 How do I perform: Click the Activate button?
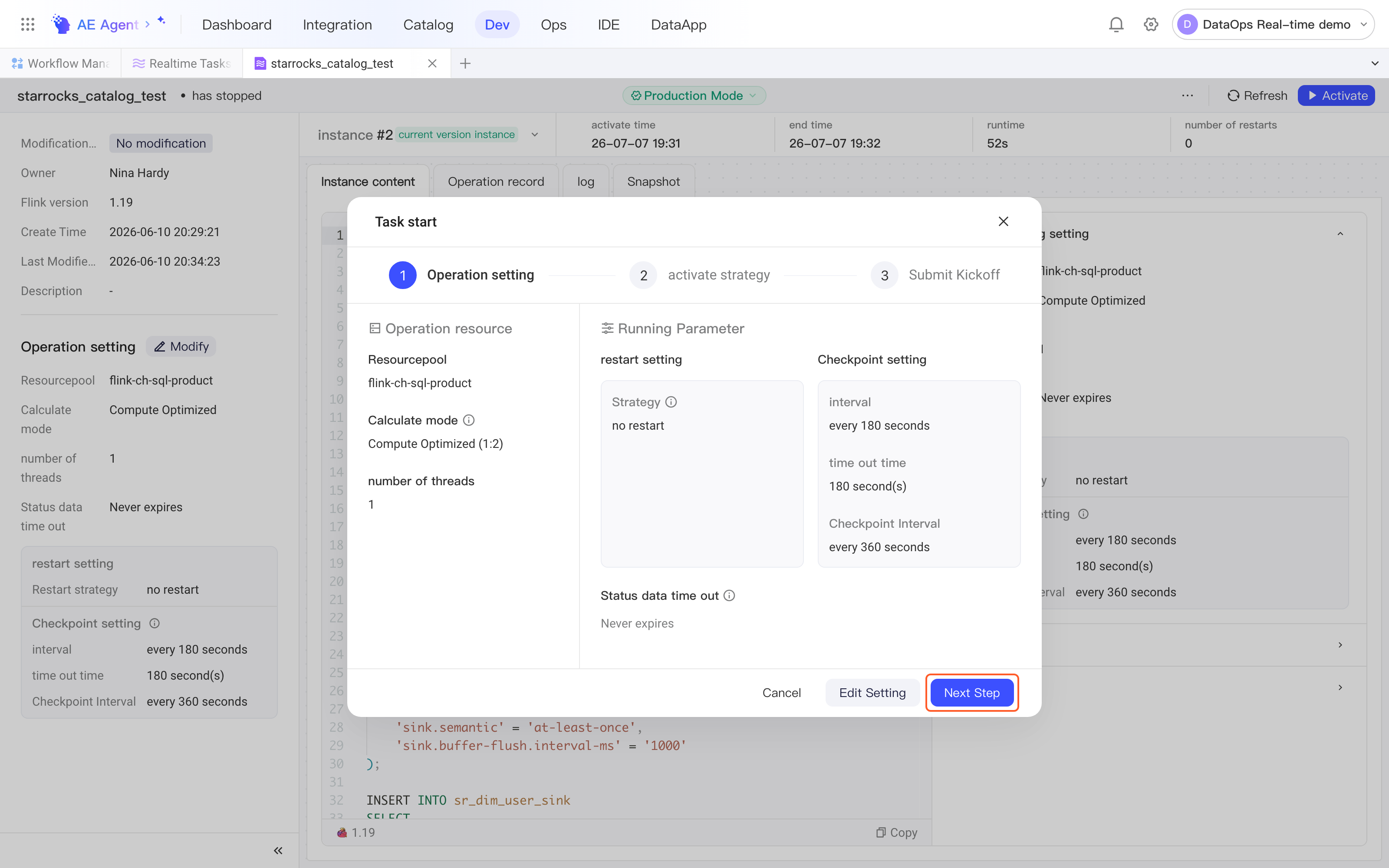1336,96
